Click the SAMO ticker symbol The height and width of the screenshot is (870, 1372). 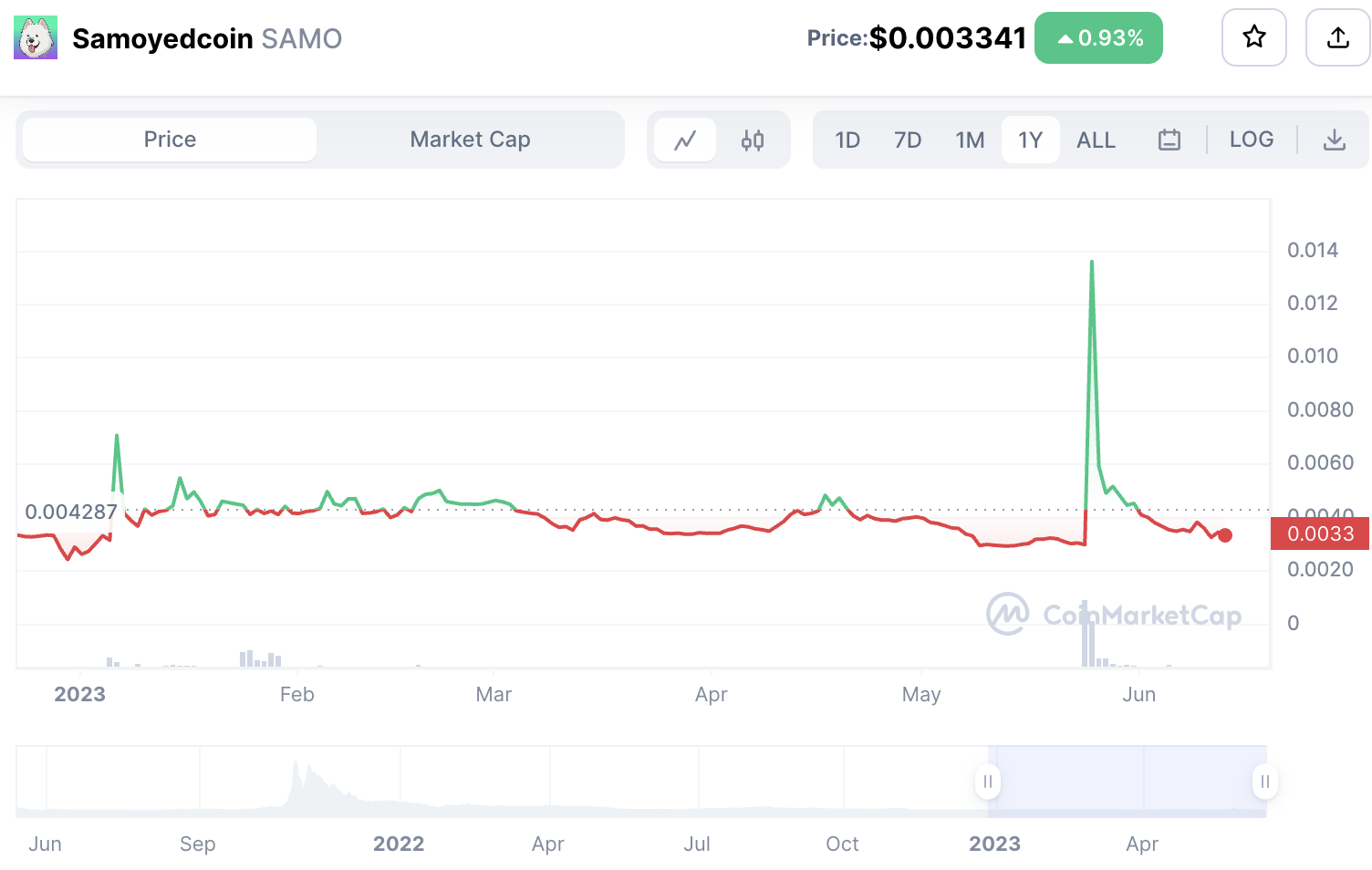[x=302, y=38]
